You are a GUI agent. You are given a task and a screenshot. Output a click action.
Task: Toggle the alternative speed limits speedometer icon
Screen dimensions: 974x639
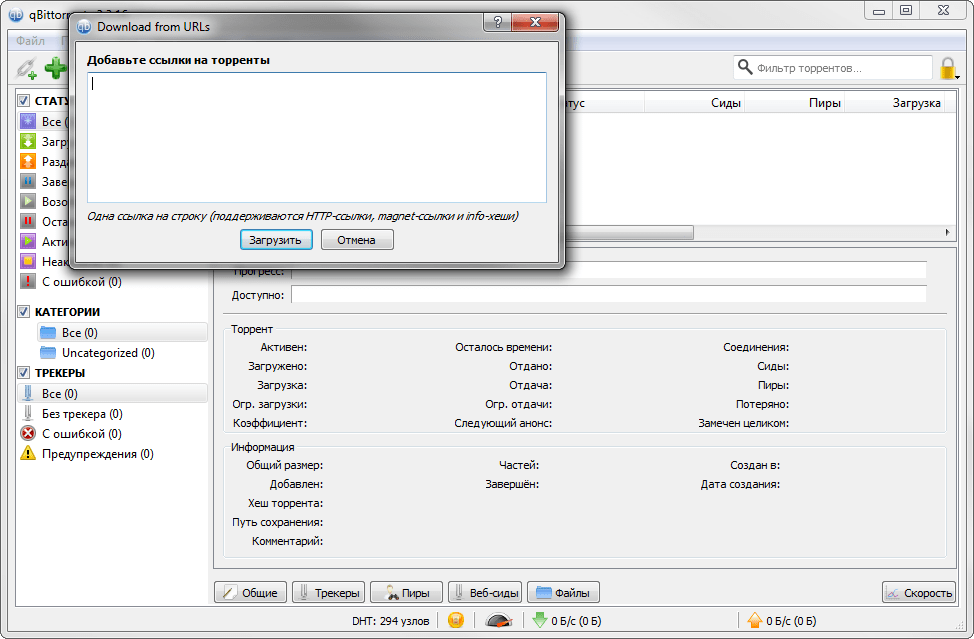click(498, 620)
